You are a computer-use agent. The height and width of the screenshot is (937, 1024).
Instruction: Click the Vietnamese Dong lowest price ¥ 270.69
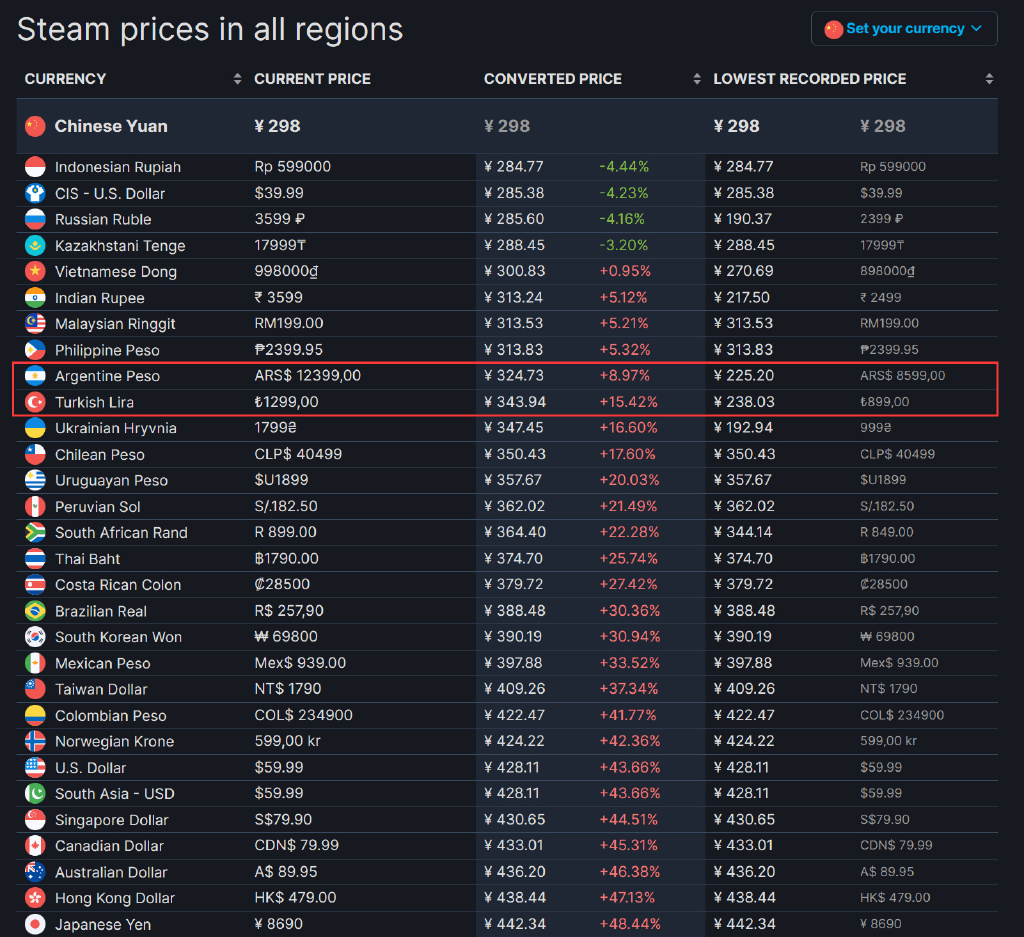743,271
